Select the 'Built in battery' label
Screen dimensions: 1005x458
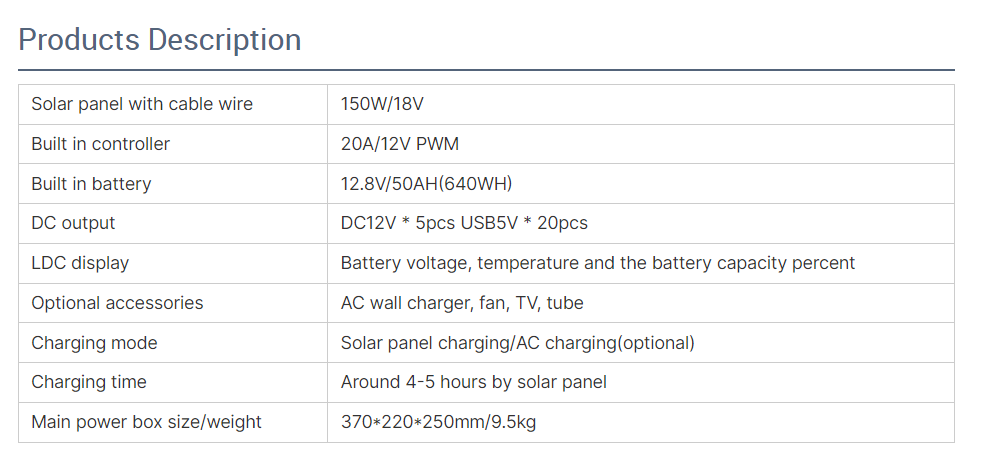pos(91,184)
